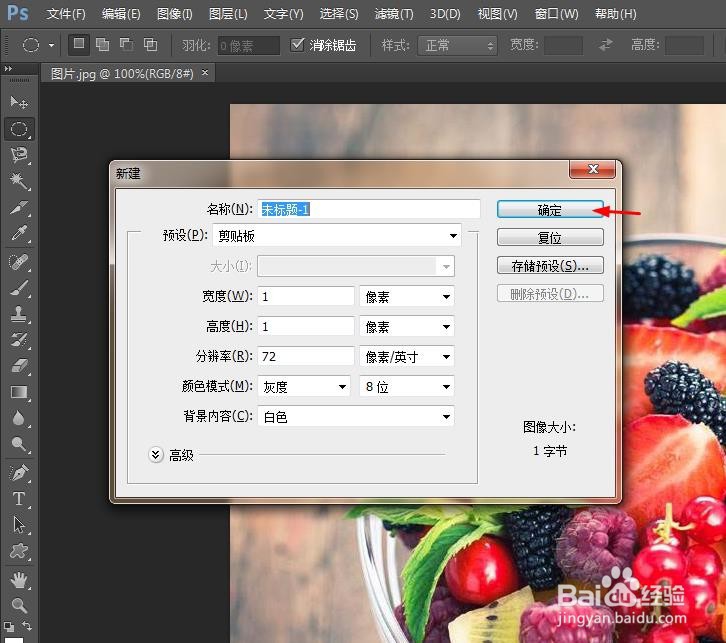Image resolution: width=726 pixels, height=643 pixels.
Task: Open the 视图(V) menu
Action: (497, 14)
